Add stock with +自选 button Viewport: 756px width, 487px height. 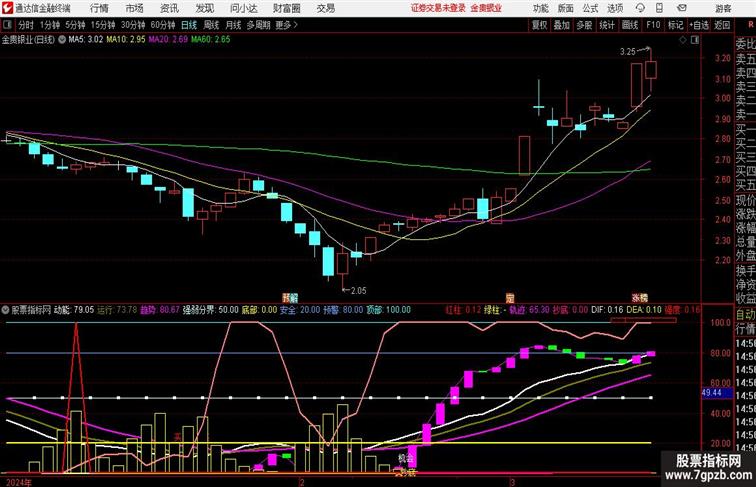click(x=699, y=25)
